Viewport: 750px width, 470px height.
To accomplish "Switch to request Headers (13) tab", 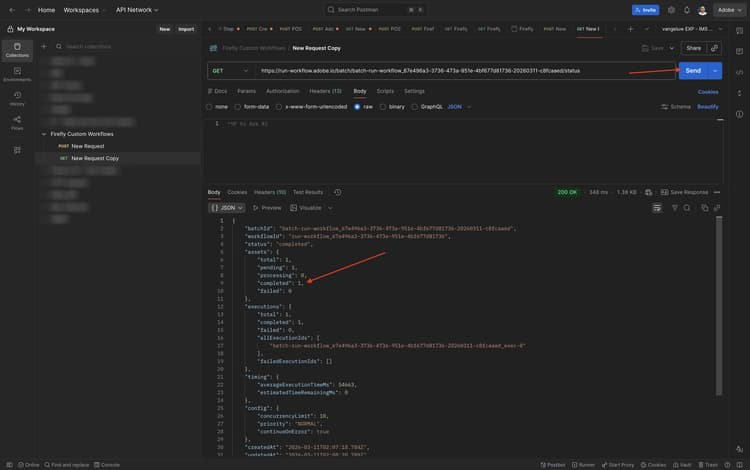I will (325, 91).
